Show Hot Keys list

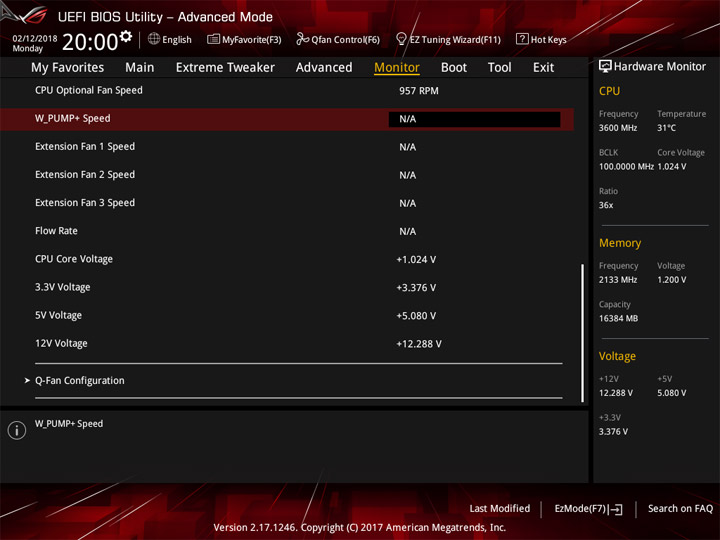(x=549, y=39)
